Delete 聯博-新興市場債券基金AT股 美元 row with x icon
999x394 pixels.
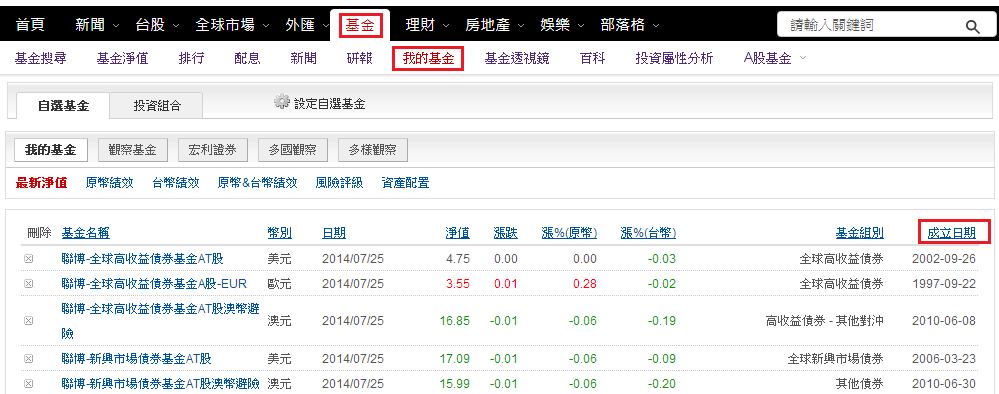pyautogui.click(x=28, y=359)
